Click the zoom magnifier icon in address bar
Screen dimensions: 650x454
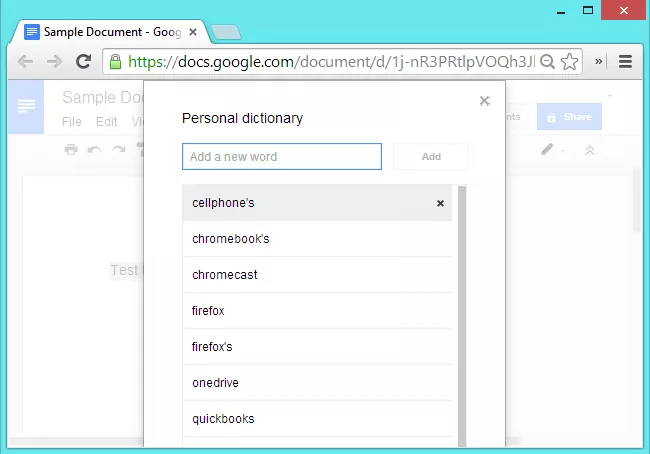tap(547, 61)
